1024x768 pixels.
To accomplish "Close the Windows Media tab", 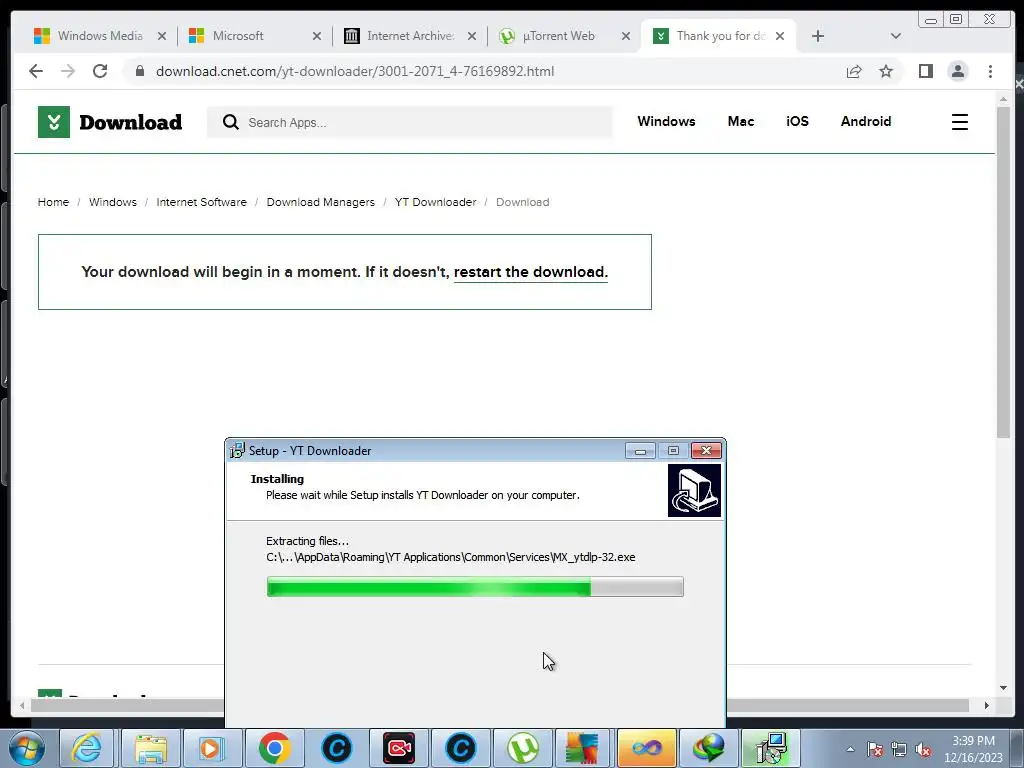I will pyautogui.click(x=162, y=36).
